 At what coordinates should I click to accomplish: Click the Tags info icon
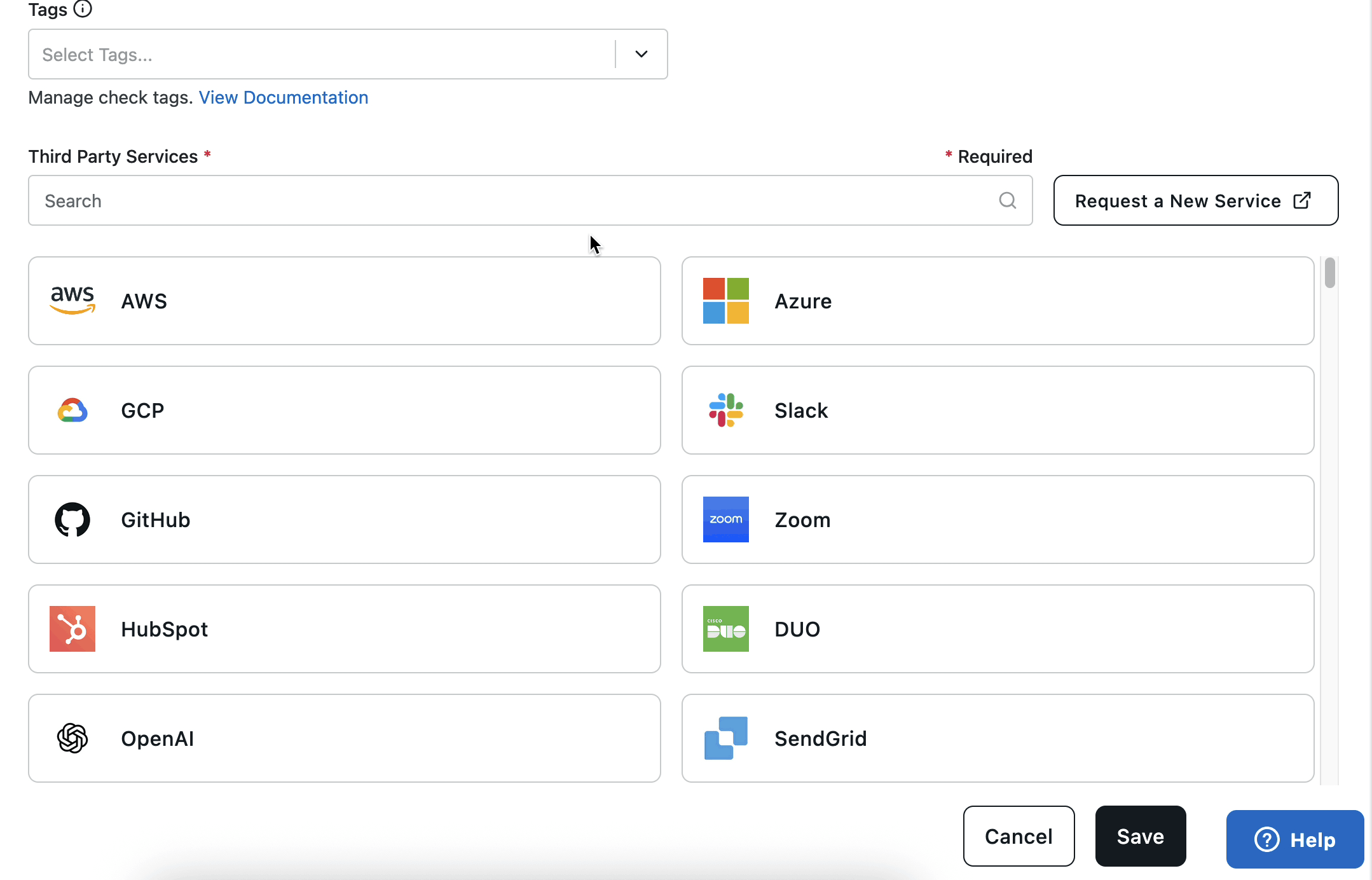83,9
